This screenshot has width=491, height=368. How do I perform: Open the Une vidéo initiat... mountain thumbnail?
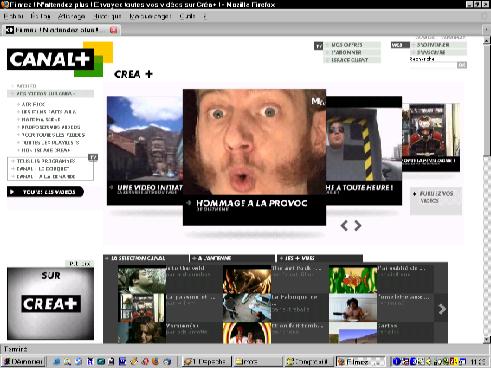click(x=145, y=150)
